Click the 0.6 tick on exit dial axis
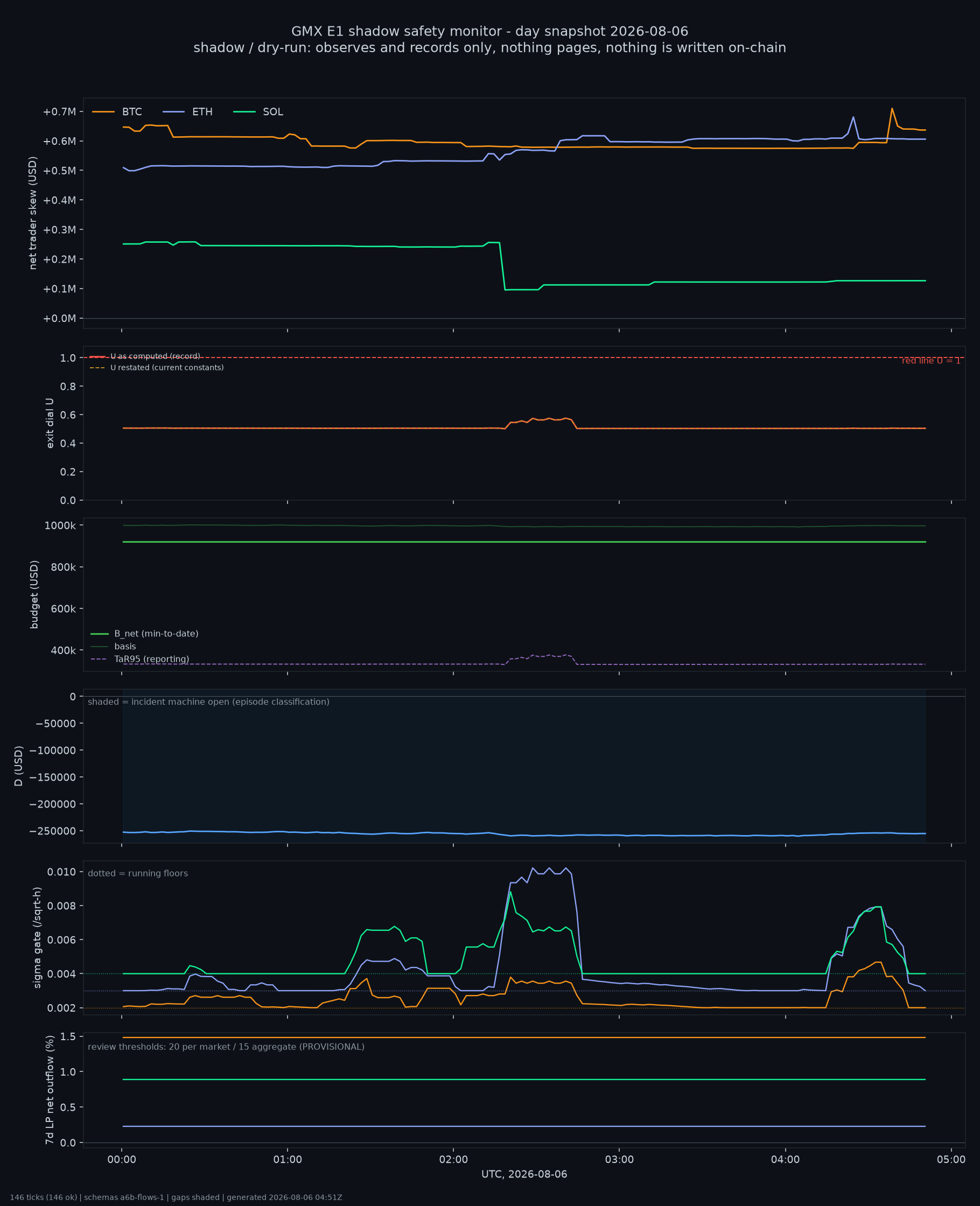980x1206 pixels. pos(68,415)
